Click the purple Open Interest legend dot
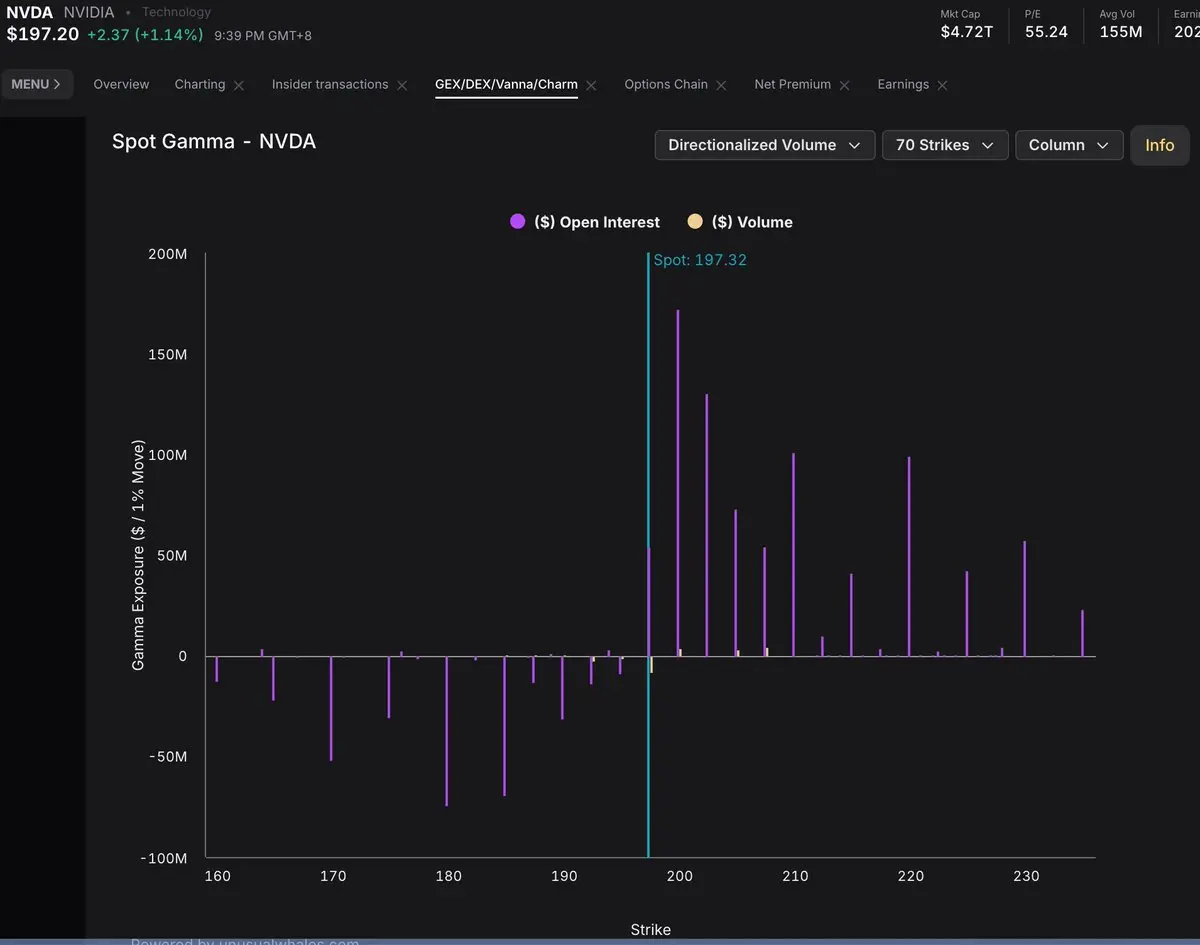The image size is (1200, 945). click(517, 222)
